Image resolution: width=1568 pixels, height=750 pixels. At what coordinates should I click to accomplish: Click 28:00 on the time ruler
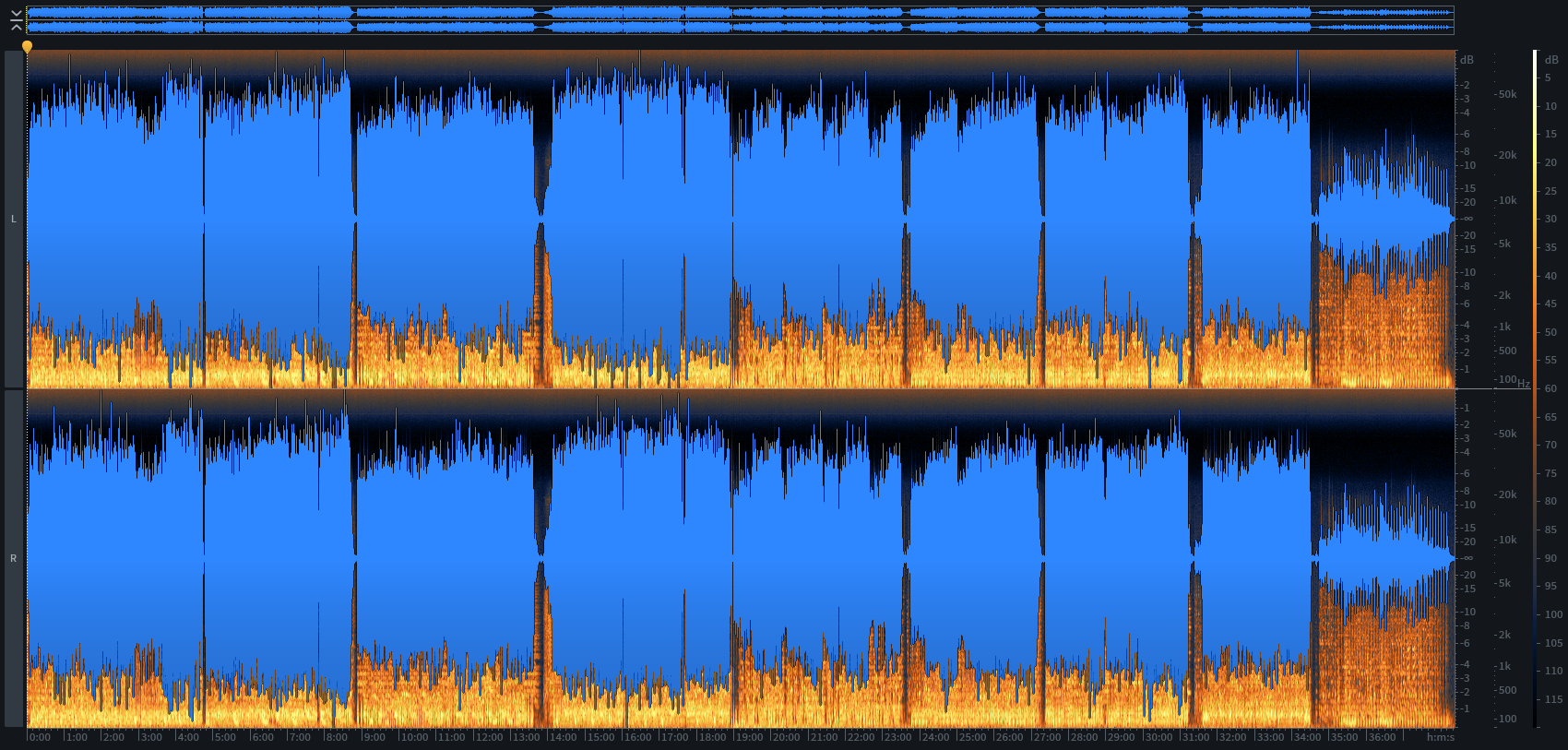[x=1084, y=737]
